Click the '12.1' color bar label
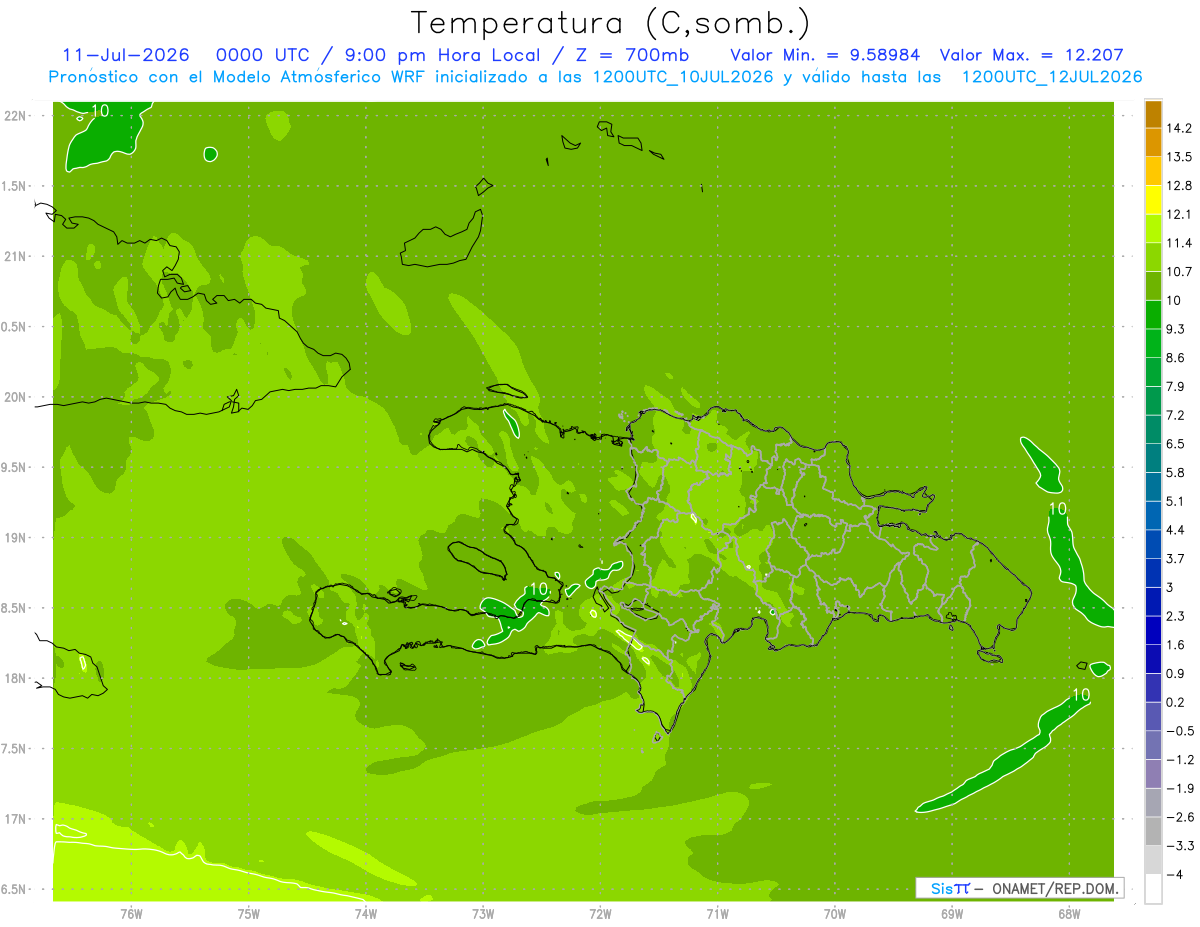Image resolution: width=1200 pixels, height=927 pixels. (x=1180, y=215)
